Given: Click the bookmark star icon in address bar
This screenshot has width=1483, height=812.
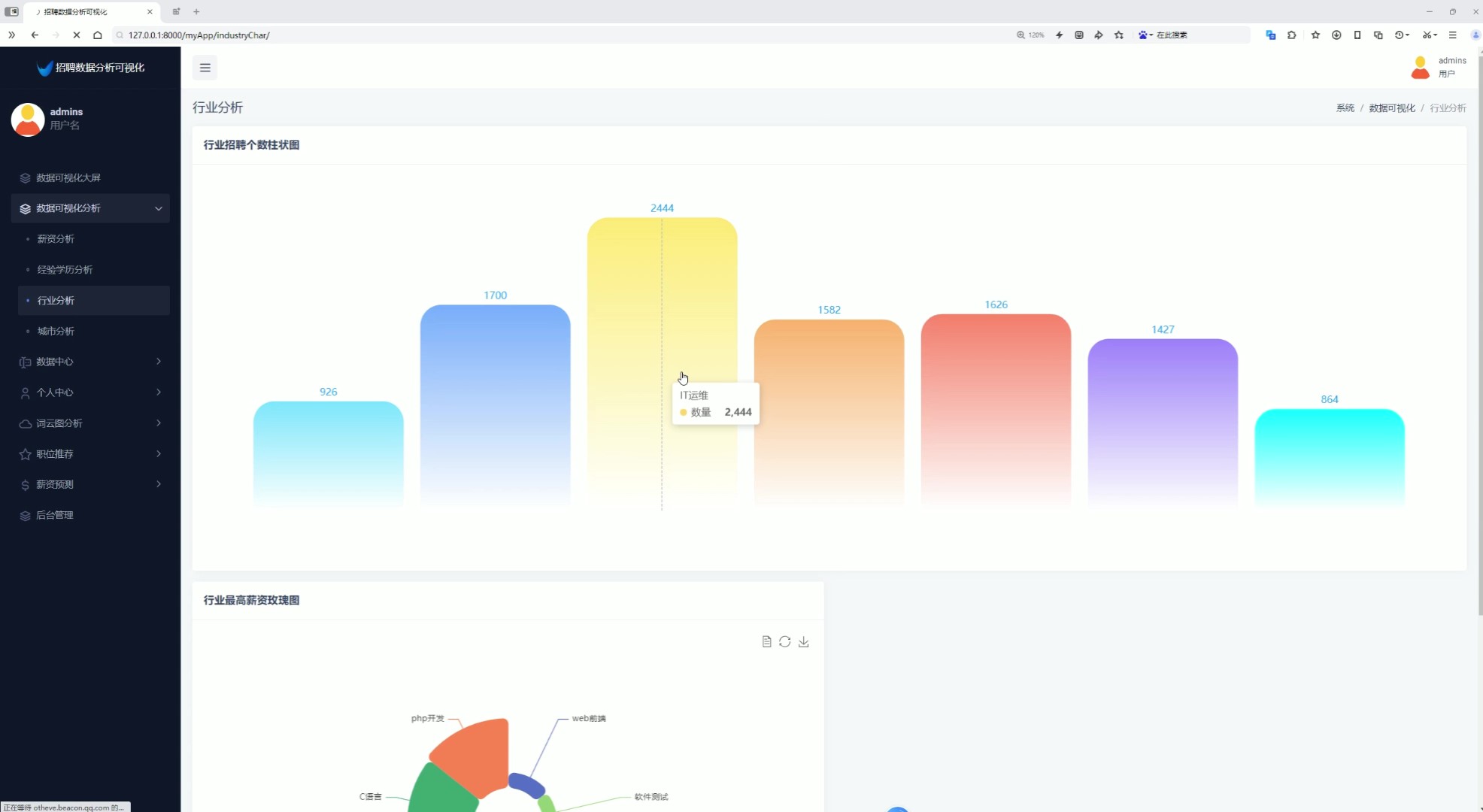Looking at the screenshot, I should coord(1119,35).
